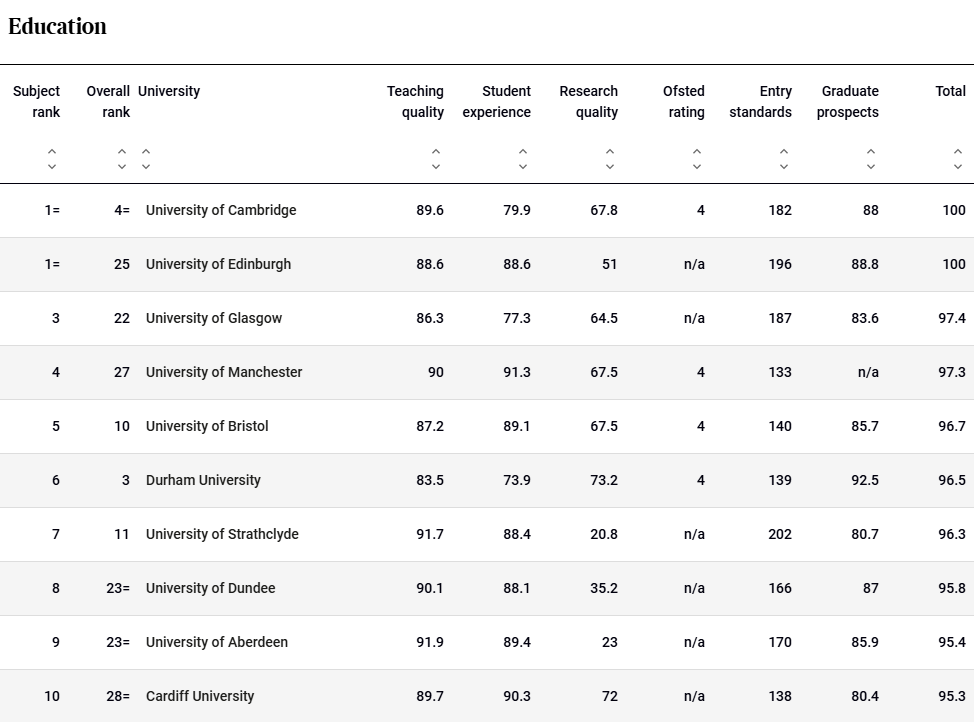Image resolution: width=977 pixels, height=722 pixels.
Task: Sort Student experience ascending arrow
Action: point(523,151)
